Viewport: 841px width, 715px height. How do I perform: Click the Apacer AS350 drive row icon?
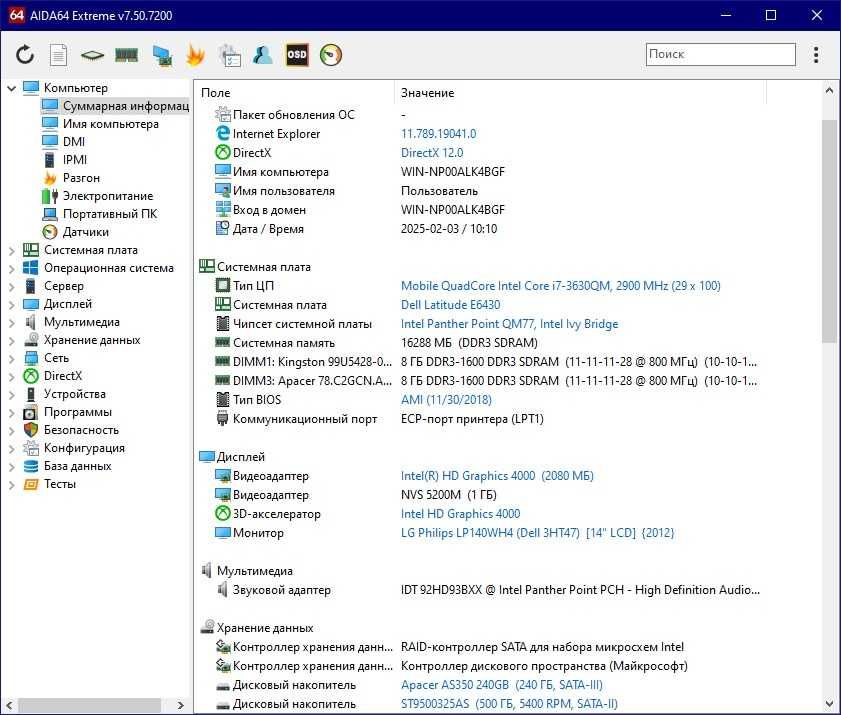(223, 685)
